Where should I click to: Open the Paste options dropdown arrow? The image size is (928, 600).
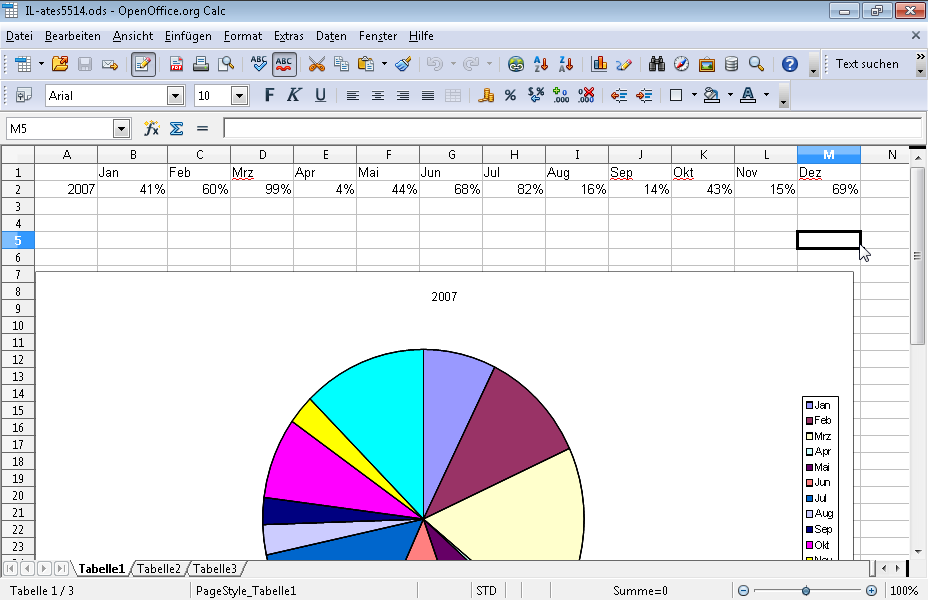[x=384, y=64]
